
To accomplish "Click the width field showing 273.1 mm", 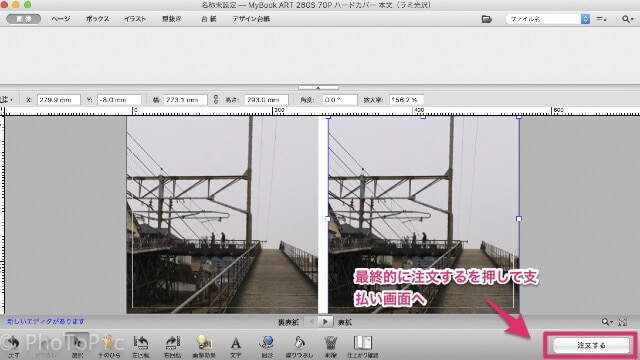I will (185, 100).
